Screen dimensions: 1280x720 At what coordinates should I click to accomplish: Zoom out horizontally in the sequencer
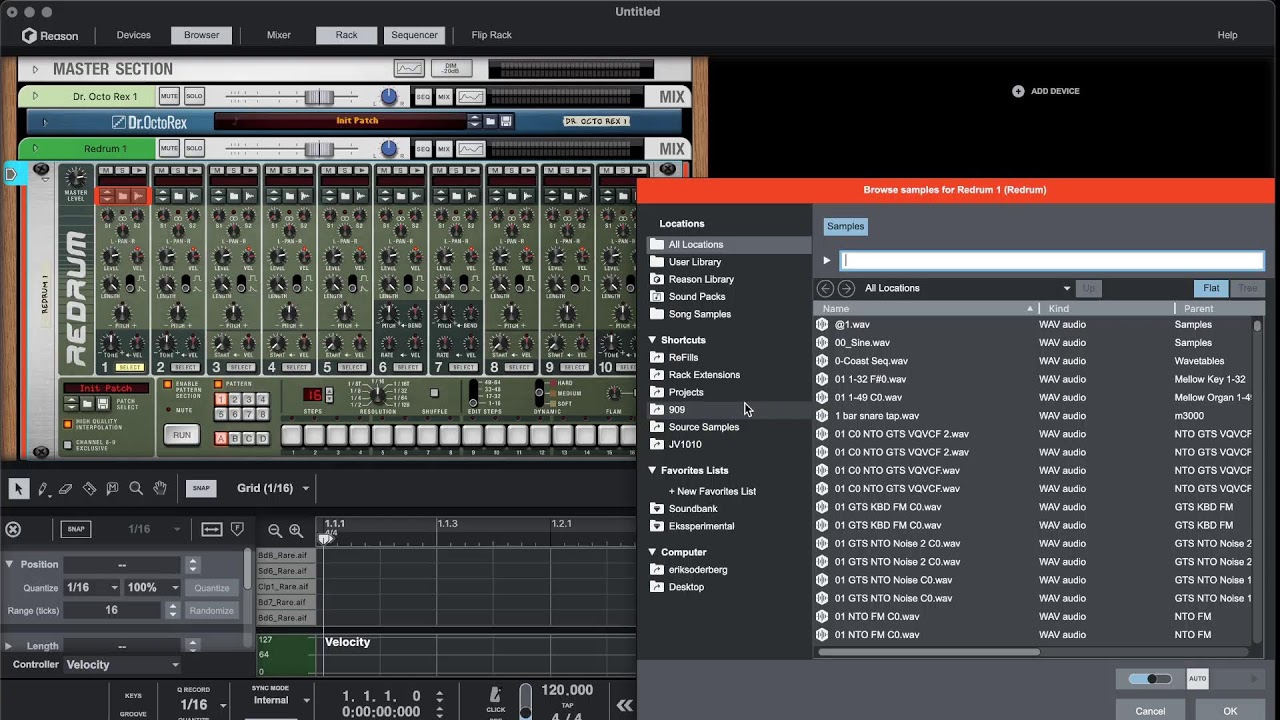[x=275, y=531]
